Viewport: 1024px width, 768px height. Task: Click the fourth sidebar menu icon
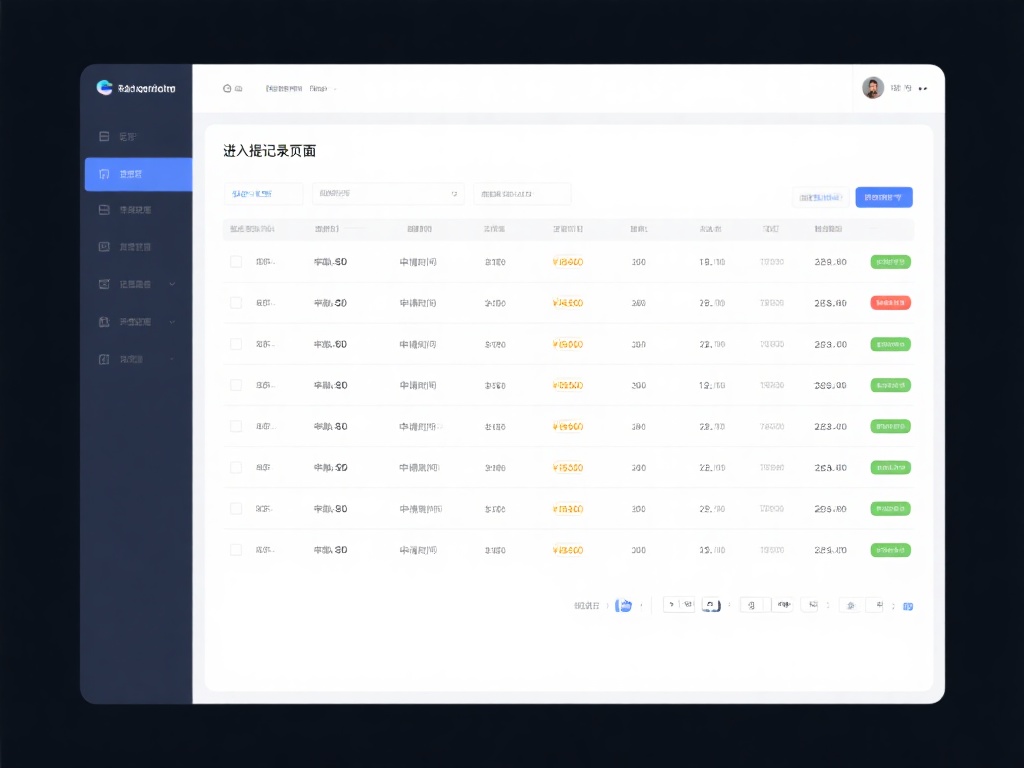(104, 246)
